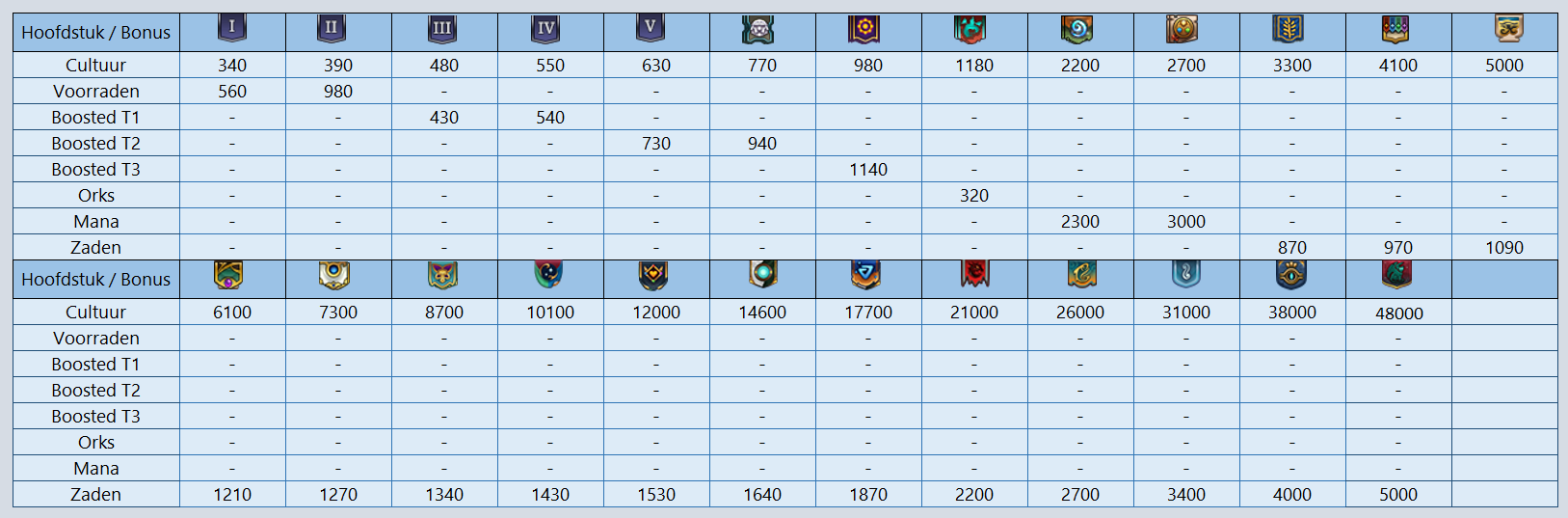Select the Boosted T3 value 1140
This screenshot has height=518, width=1568.
[x=868, y=169]
